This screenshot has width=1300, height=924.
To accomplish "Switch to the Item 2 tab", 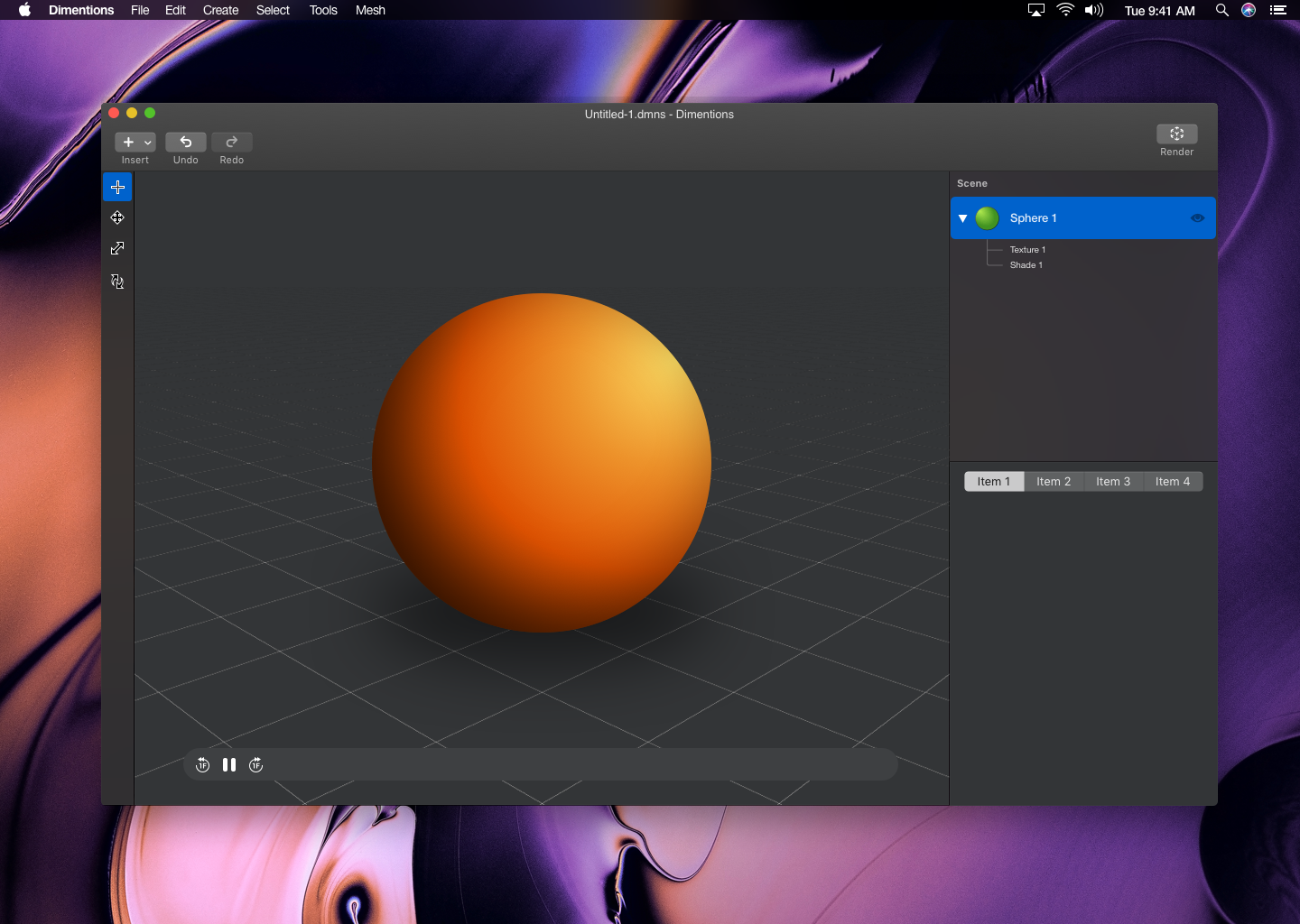I will click(1054, 482).
